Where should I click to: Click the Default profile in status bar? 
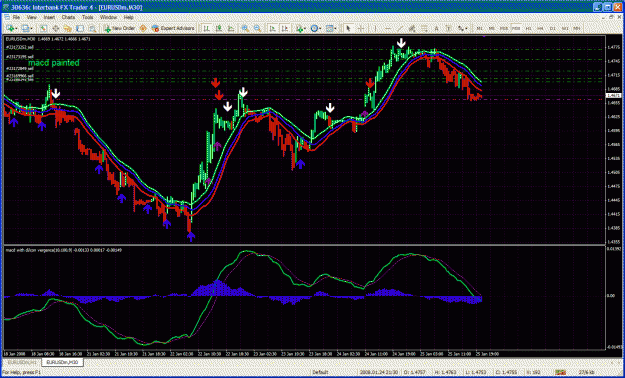pos(320,372)
